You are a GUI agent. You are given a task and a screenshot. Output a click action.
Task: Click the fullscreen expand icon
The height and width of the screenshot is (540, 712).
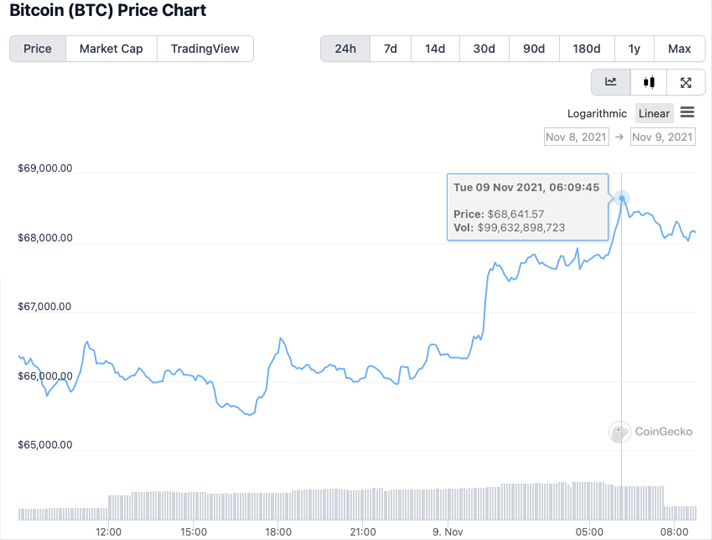[x=686, y=82]
